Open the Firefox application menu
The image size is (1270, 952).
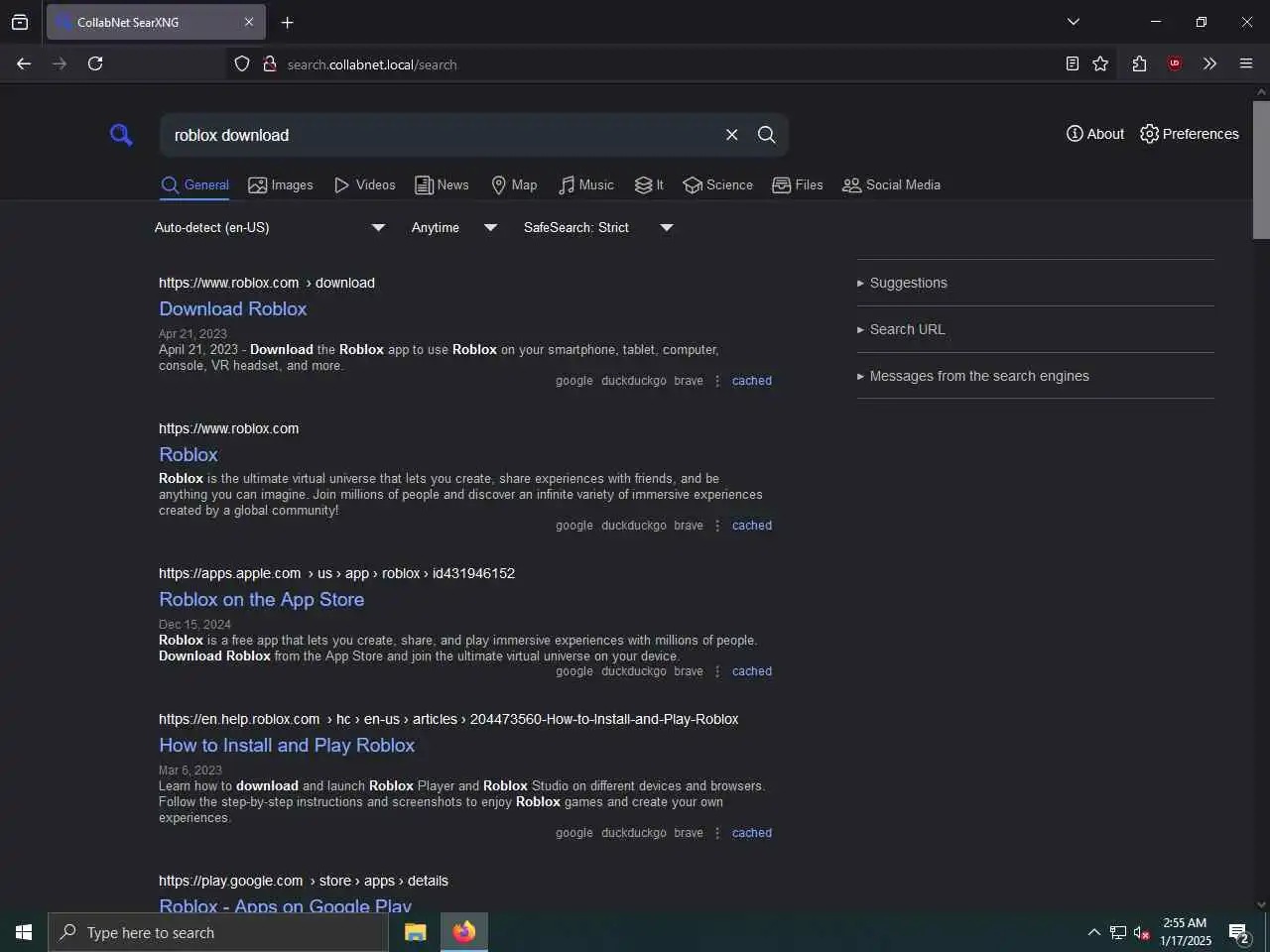(1246, 63)
